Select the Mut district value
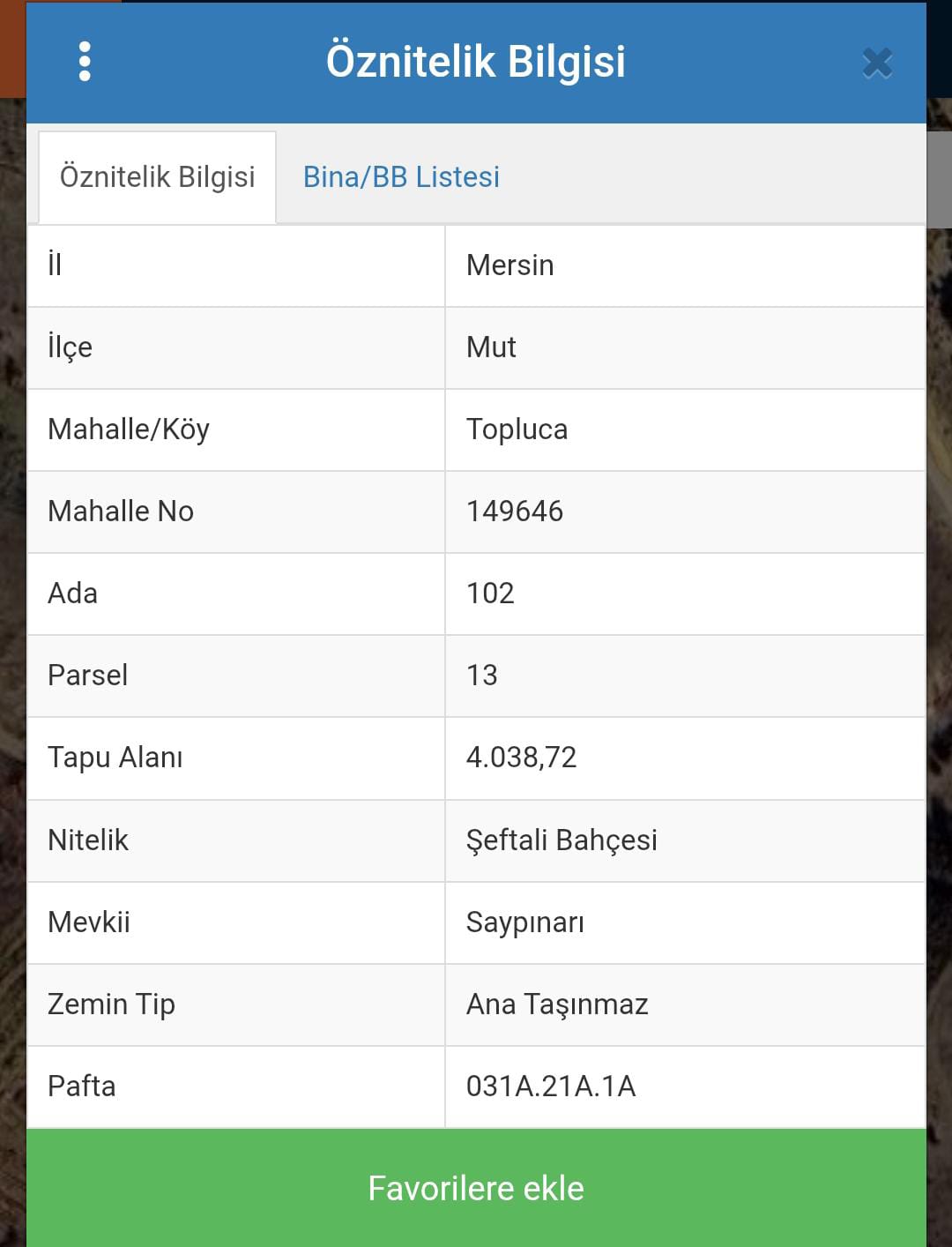 491,347
